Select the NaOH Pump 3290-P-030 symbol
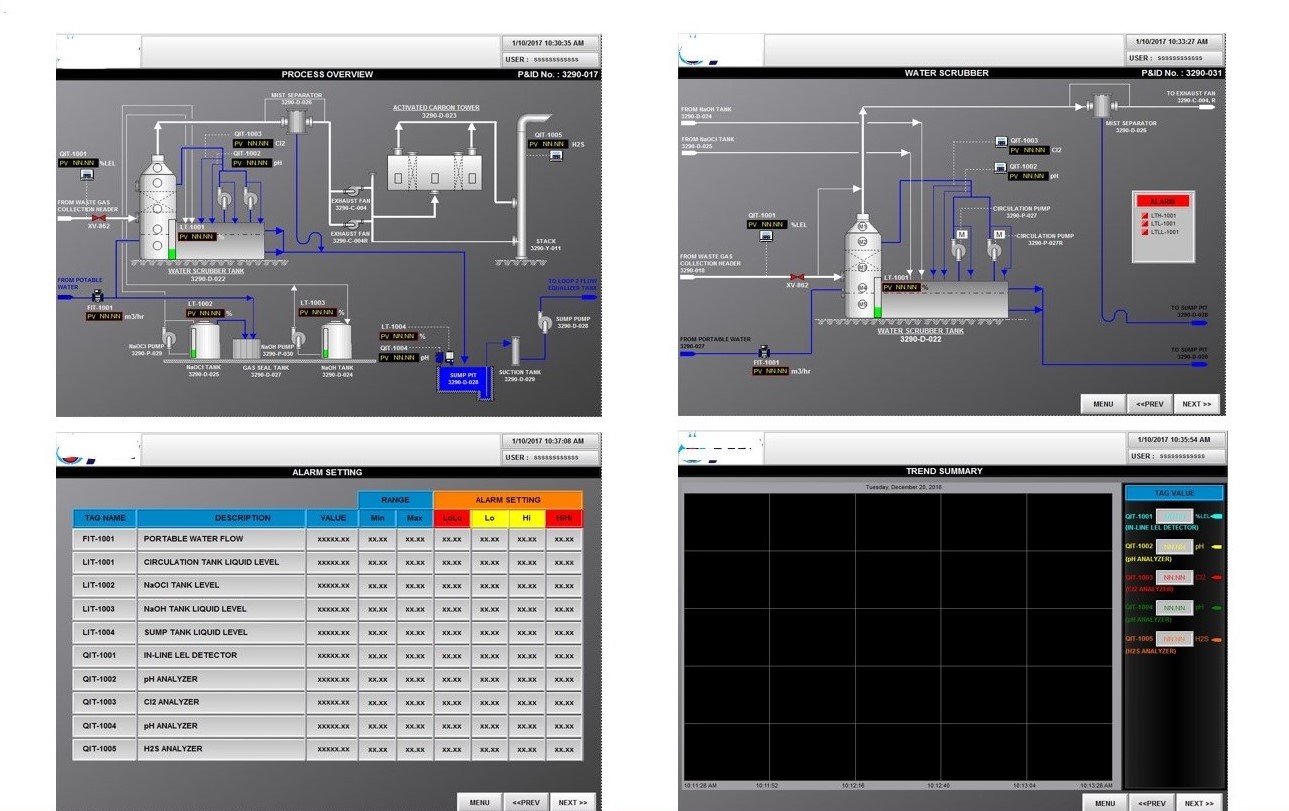 300,338
